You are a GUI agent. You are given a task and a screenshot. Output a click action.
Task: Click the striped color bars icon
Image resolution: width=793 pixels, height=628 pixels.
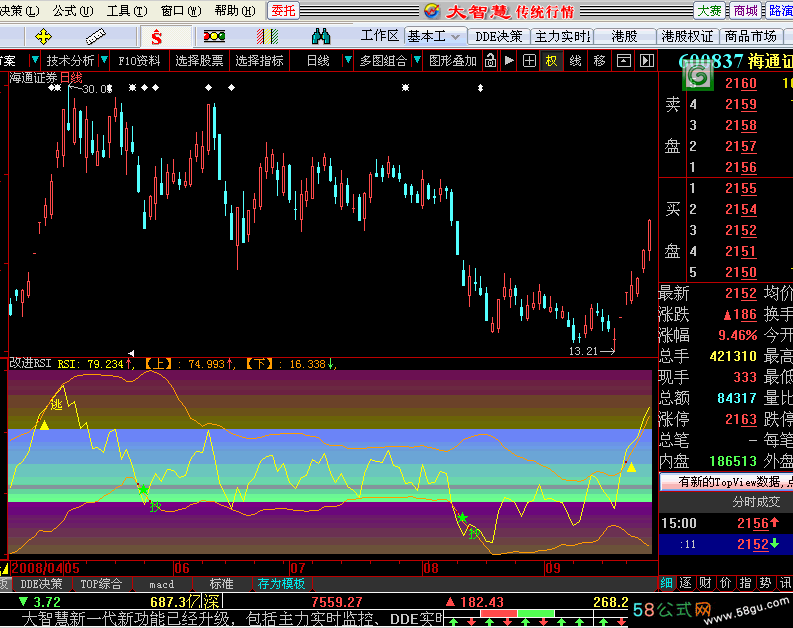[x=268, y=36]
